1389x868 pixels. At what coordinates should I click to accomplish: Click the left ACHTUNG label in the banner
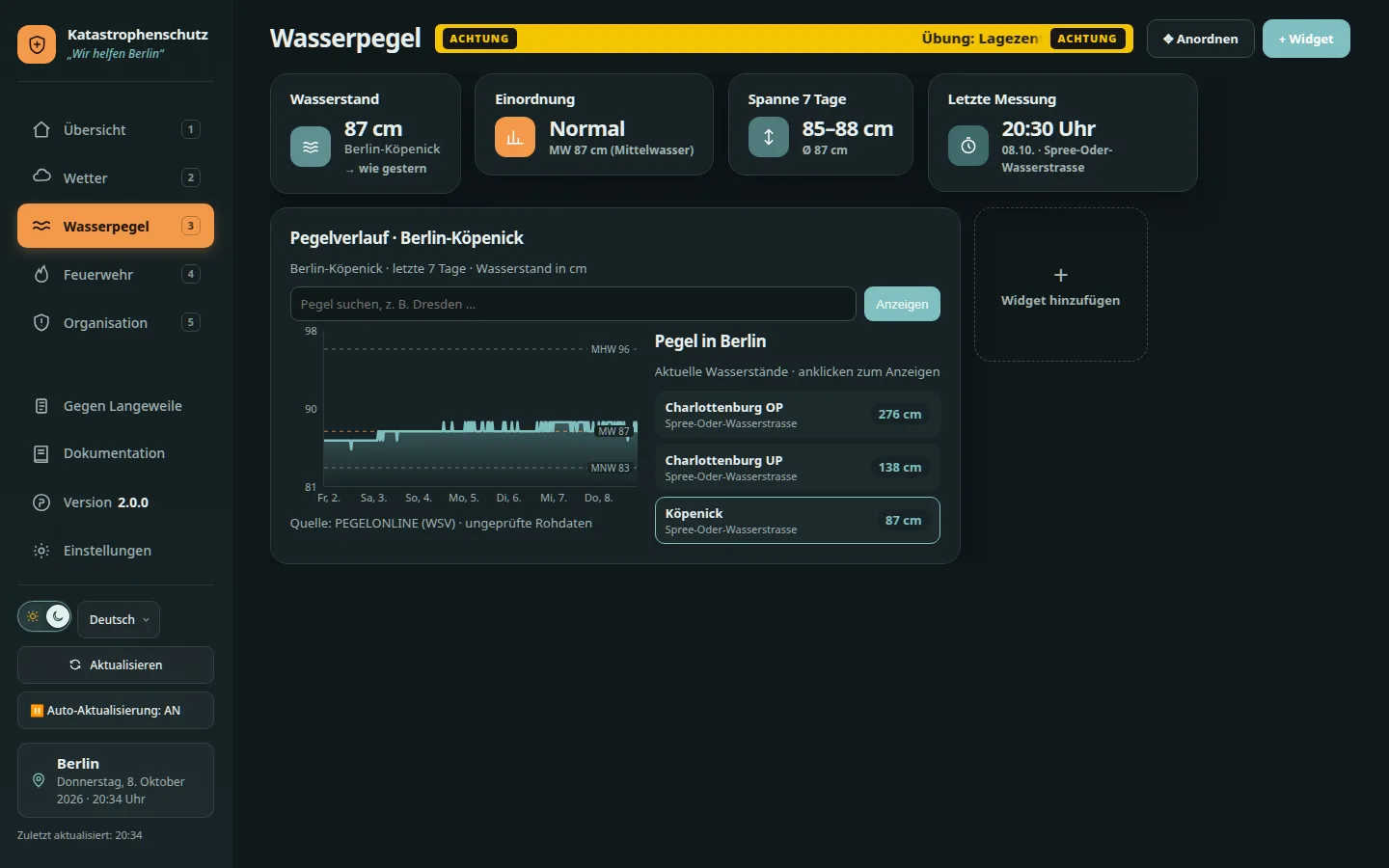(x=479, y=39)
